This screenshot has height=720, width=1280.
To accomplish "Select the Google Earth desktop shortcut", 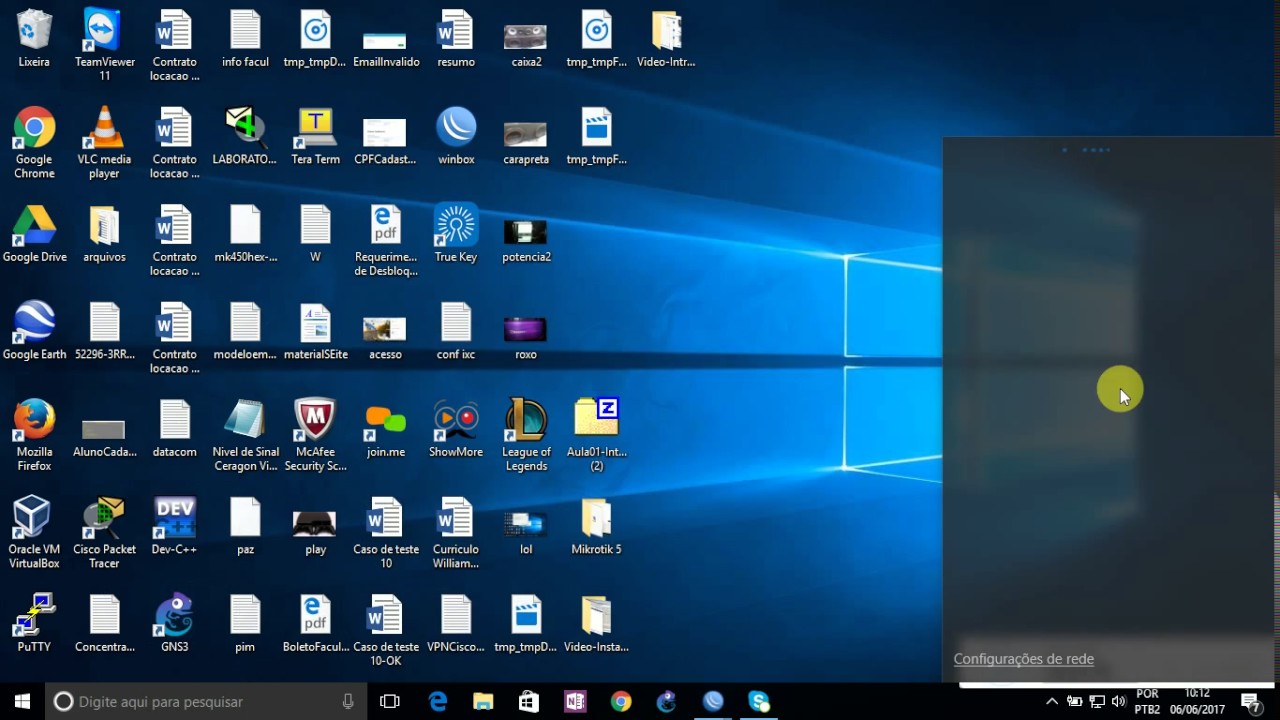I will [34, 331].
